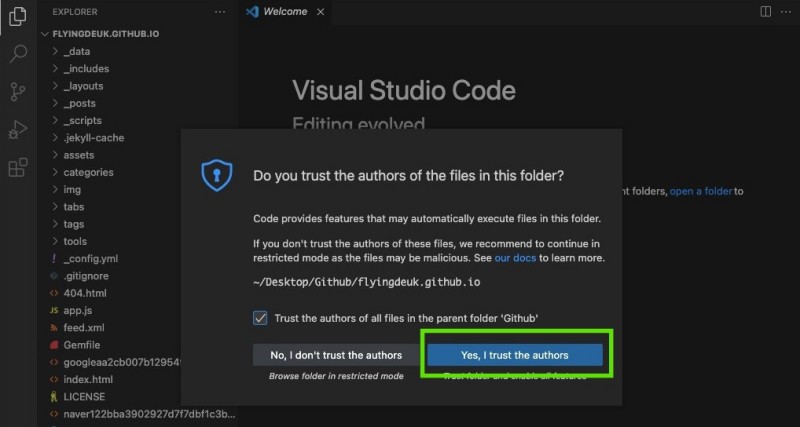The width and height of the screenshot is (800, 427).
Task: Open the _config.yml file
Action: 90,258
